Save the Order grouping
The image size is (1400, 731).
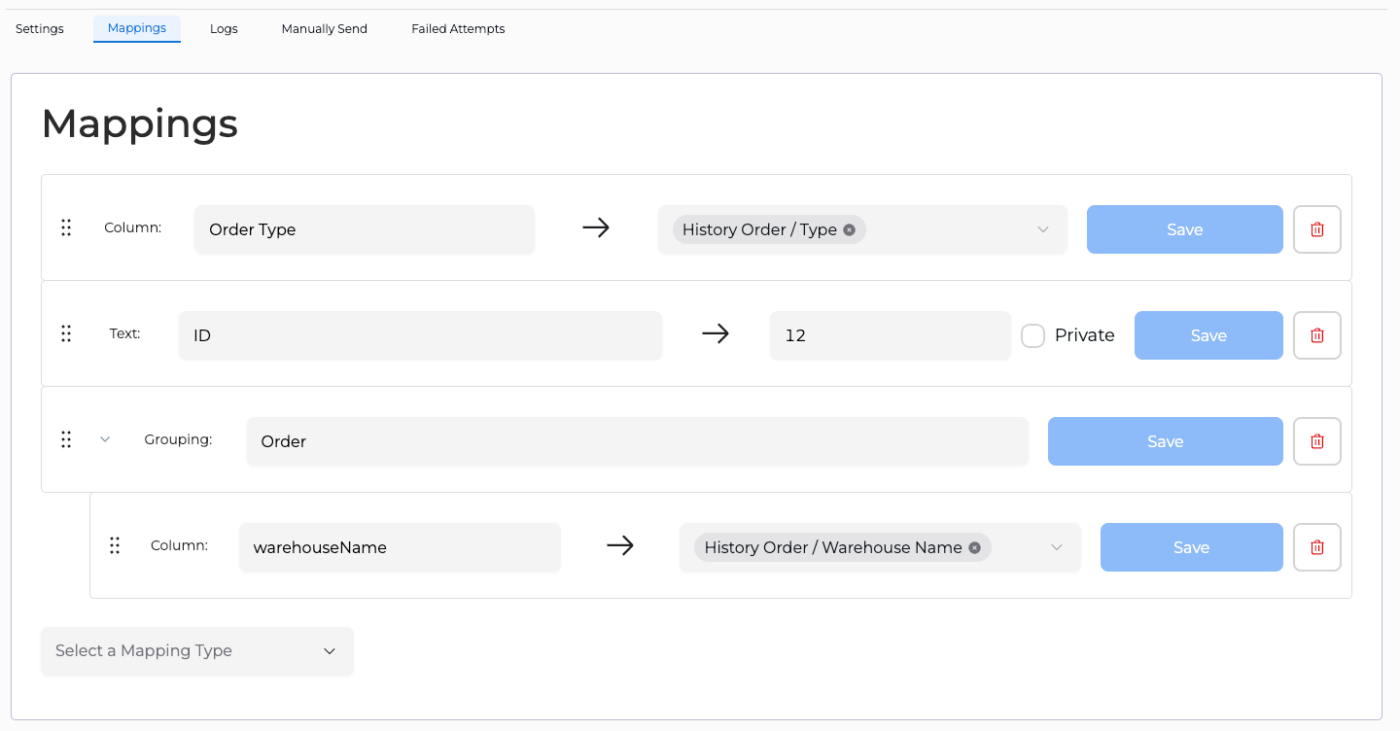coord(1165,441)
